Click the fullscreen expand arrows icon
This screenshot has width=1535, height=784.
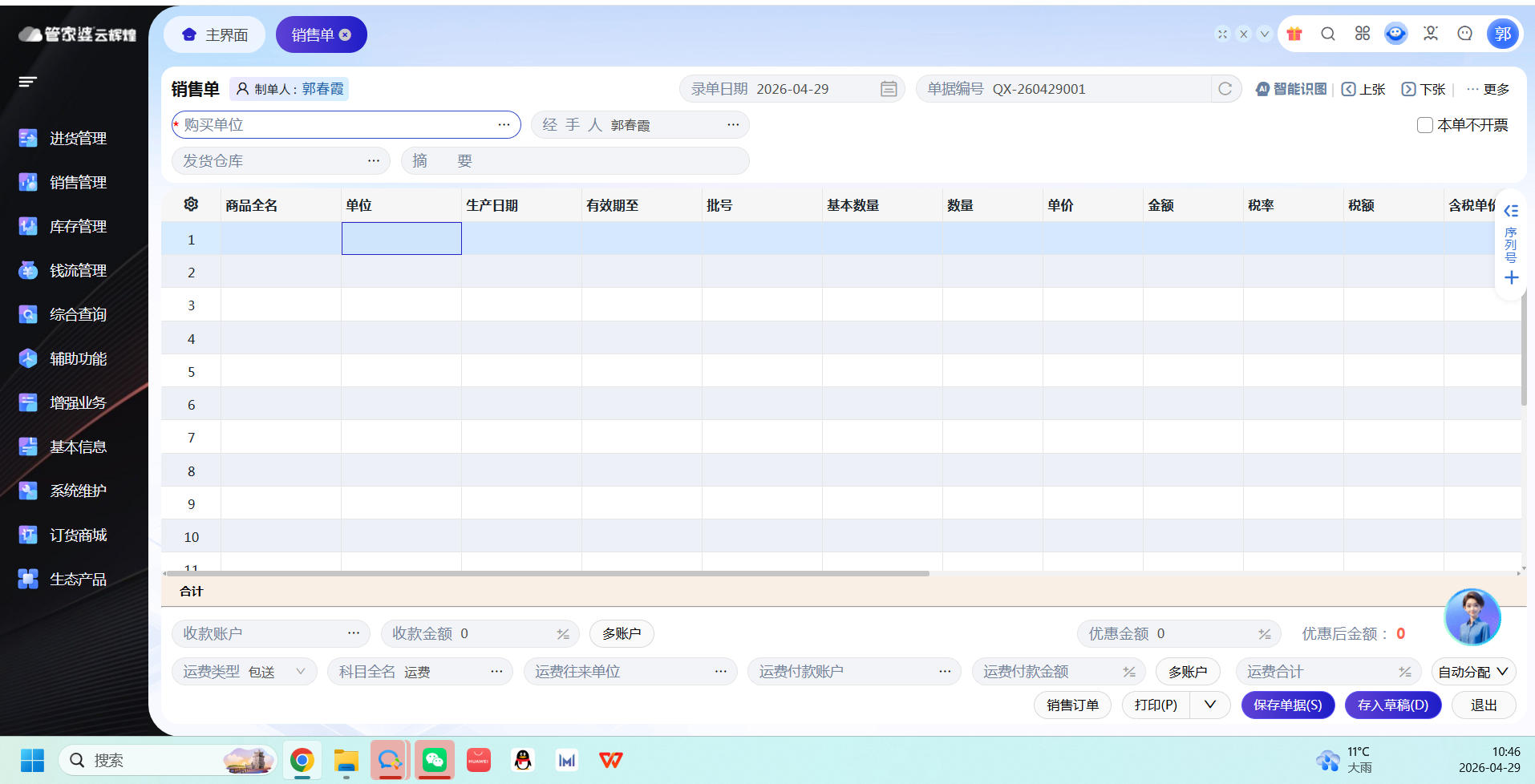click(1222, 34)
